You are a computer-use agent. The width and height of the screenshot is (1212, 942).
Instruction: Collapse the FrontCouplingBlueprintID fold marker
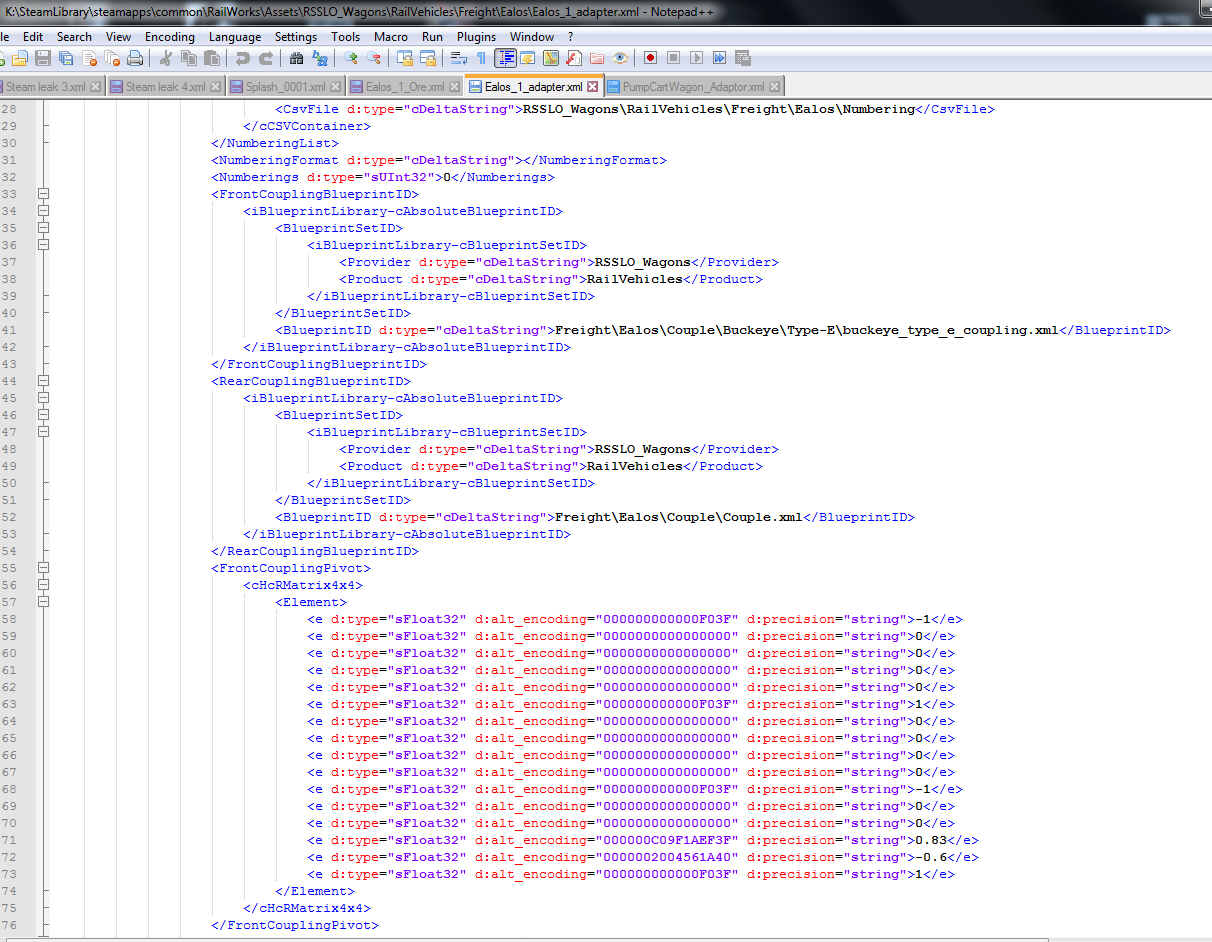click(x=43, y=194)
